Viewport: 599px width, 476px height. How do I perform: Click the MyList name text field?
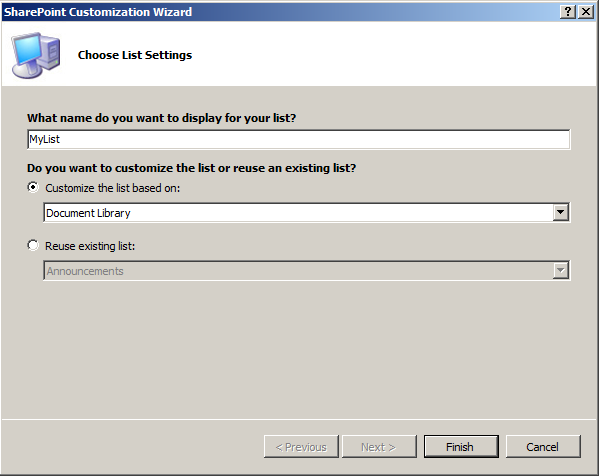coord(299,139)
